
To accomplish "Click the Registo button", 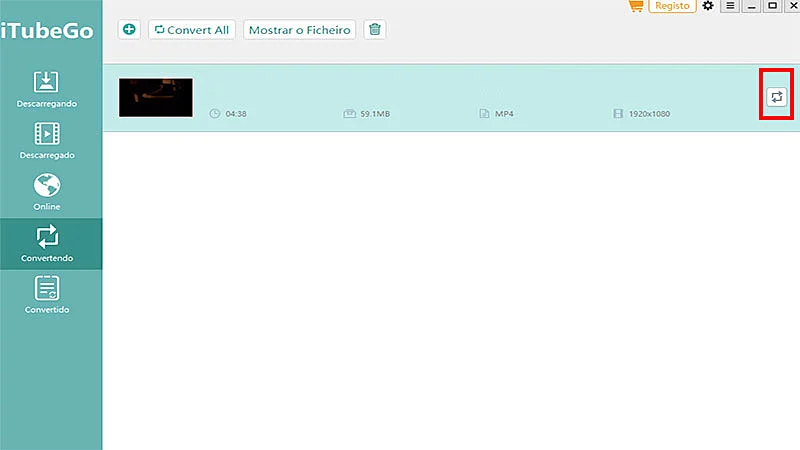I will (x=672, y=6).
